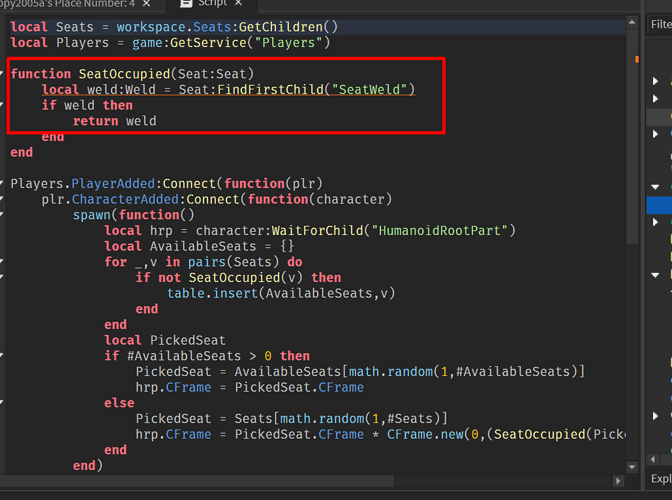672x500 pixels.
Task: Expand the bottom-most collapsed arrow in Explorer tree
Action: point(655,416)
